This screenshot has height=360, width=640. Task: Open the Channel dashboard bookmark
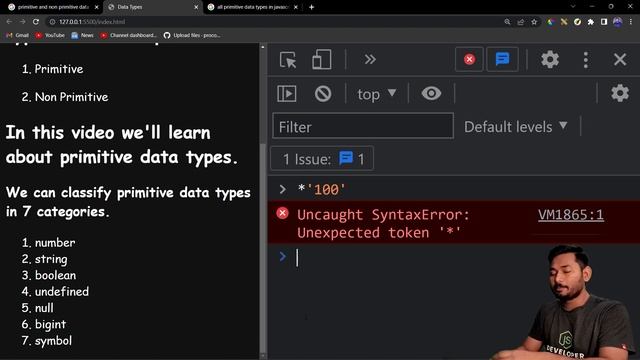tap(128, 35)
